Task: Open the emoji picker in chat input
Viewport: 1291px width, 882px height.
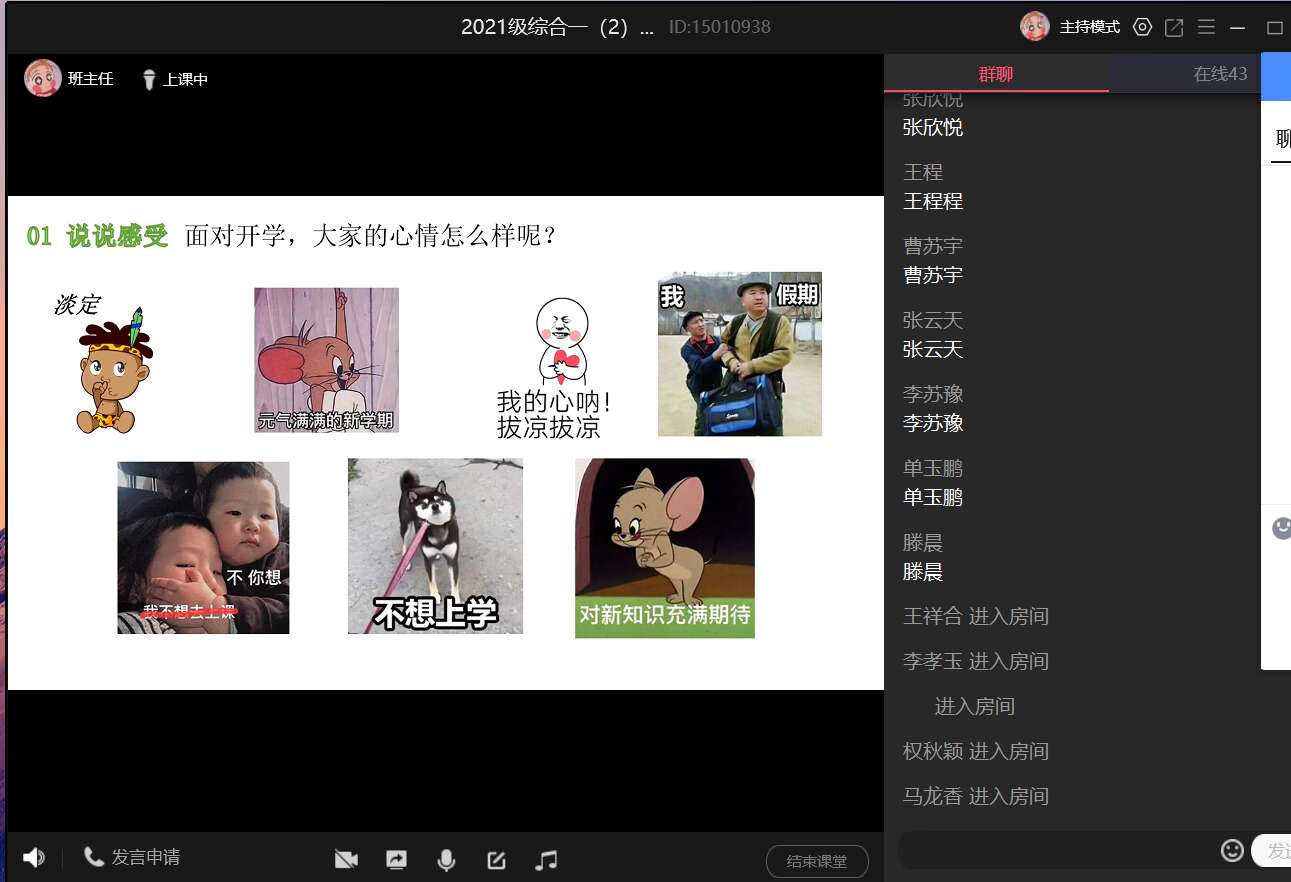Action: click(x=1233, y=850)
